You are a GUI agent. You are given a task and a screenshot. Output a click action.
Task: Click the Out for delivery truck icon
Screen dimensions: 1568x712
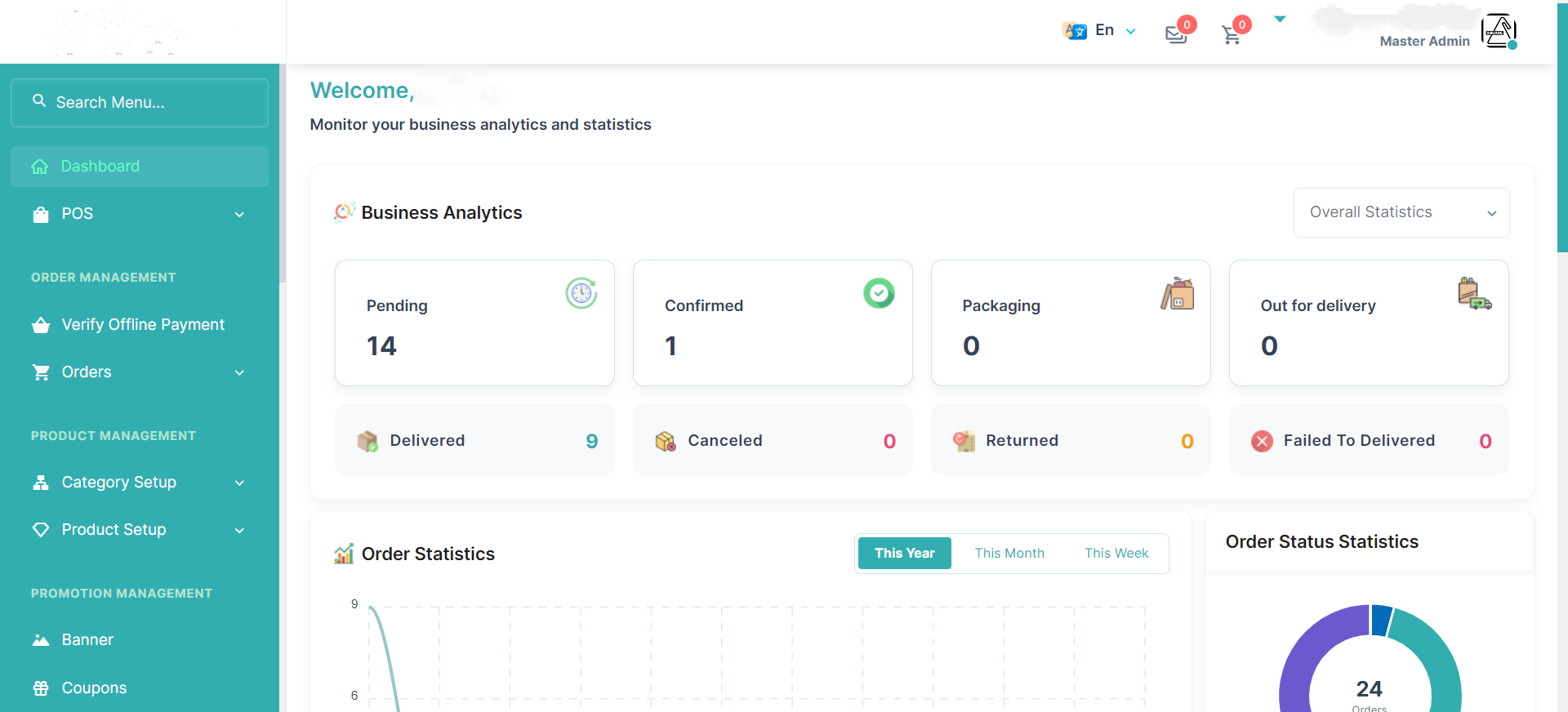coord(1475,293)
